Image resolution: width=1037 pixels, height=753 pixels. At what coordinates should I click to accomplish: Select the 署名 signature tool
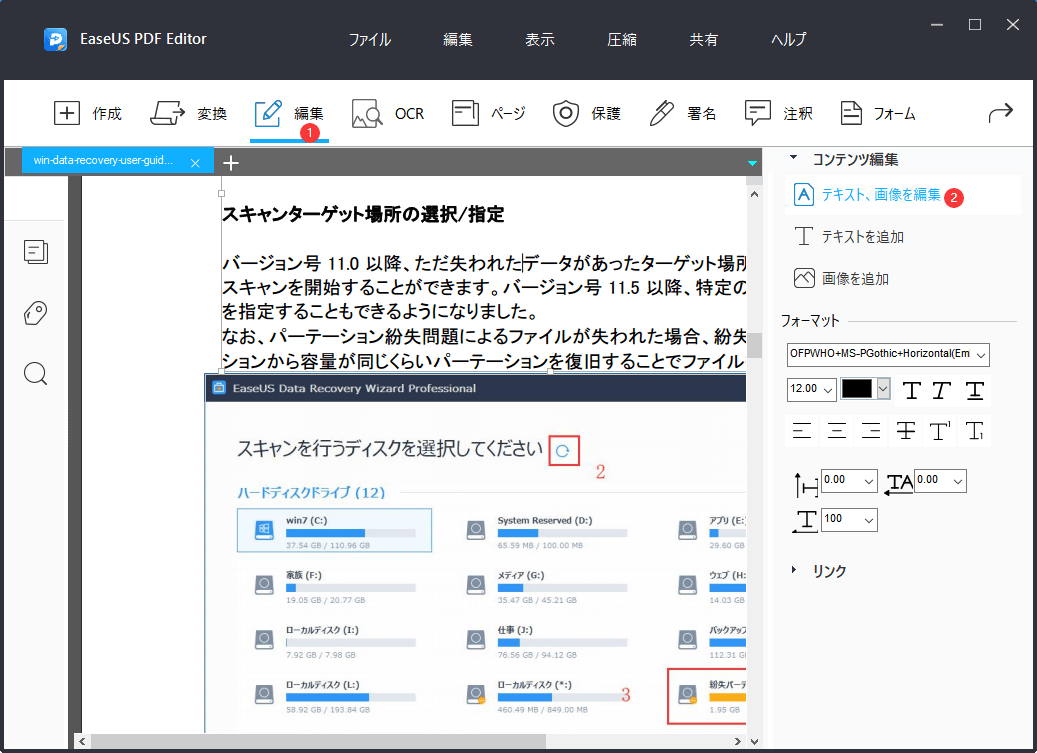684,113
